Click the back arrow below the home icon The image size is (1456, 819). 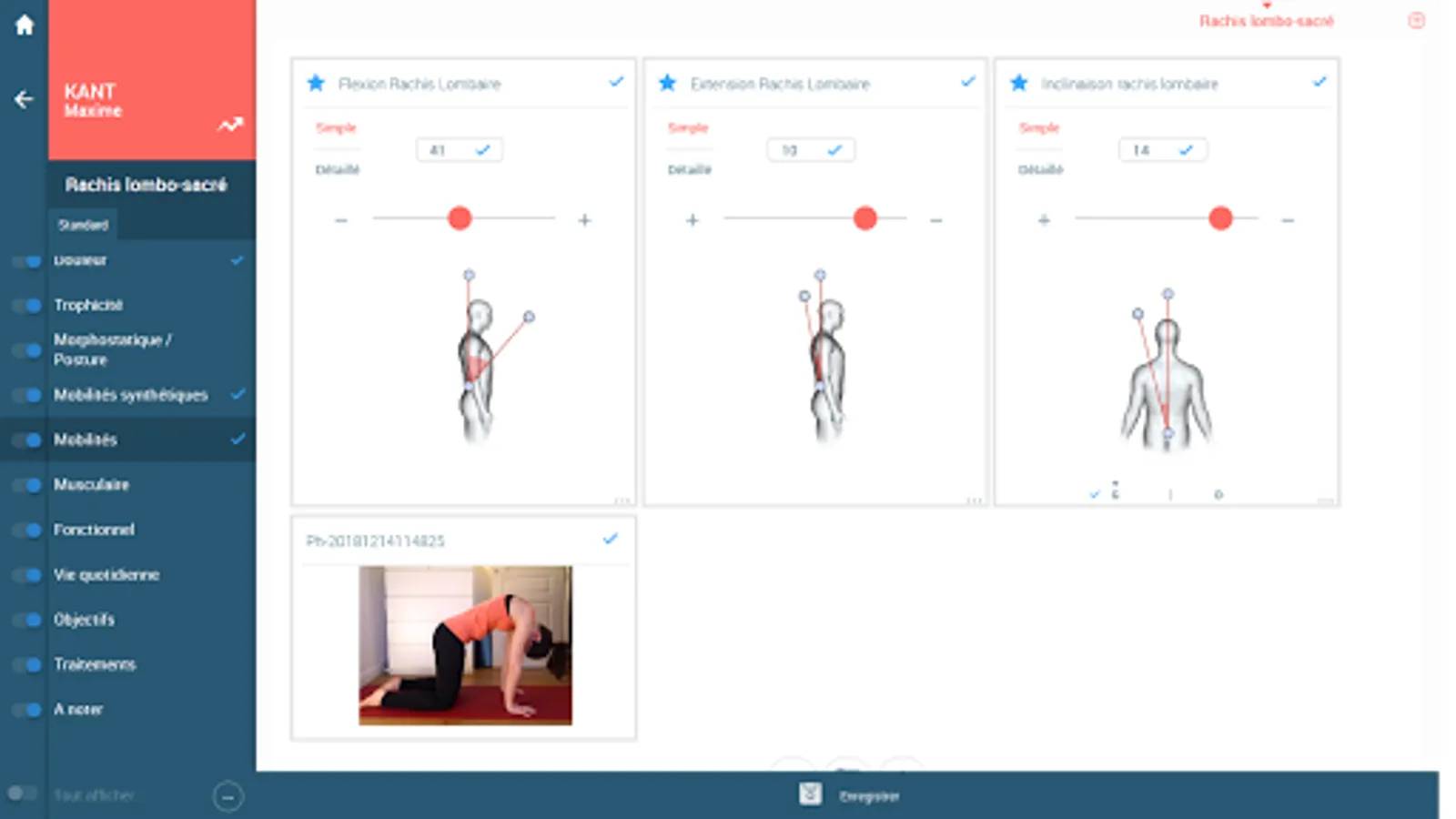tap(23, 98)
